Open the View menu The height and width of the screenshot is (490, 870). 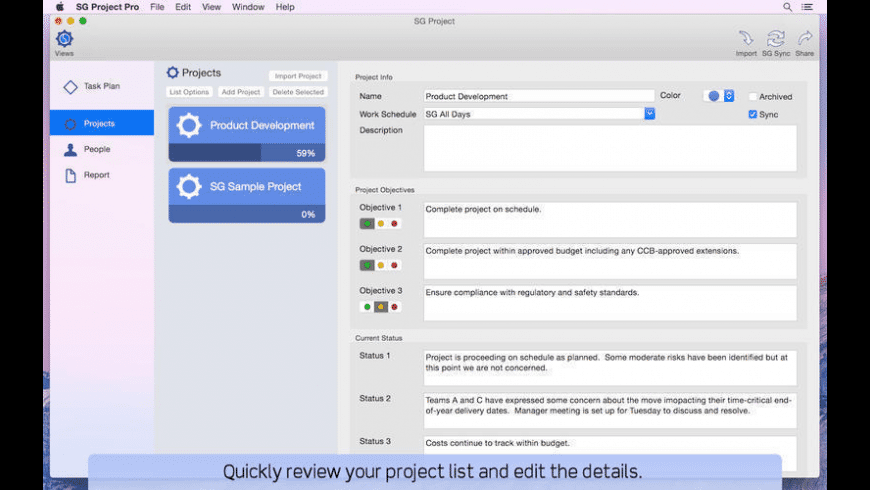point(211,7)
